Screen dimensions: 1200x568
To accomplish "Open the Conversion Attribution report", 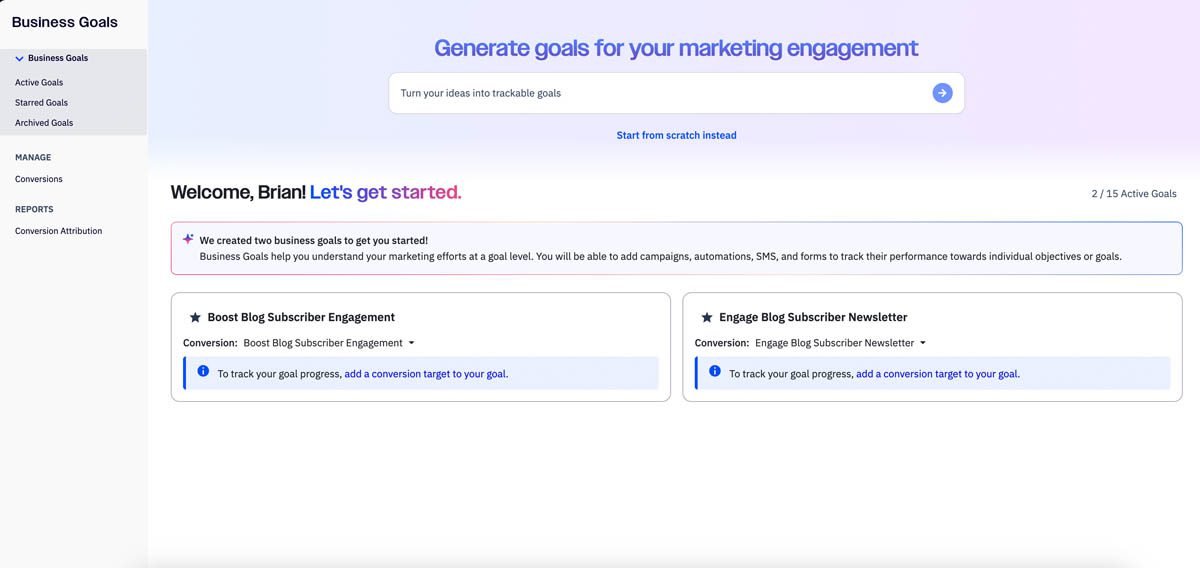I will 58,231.
